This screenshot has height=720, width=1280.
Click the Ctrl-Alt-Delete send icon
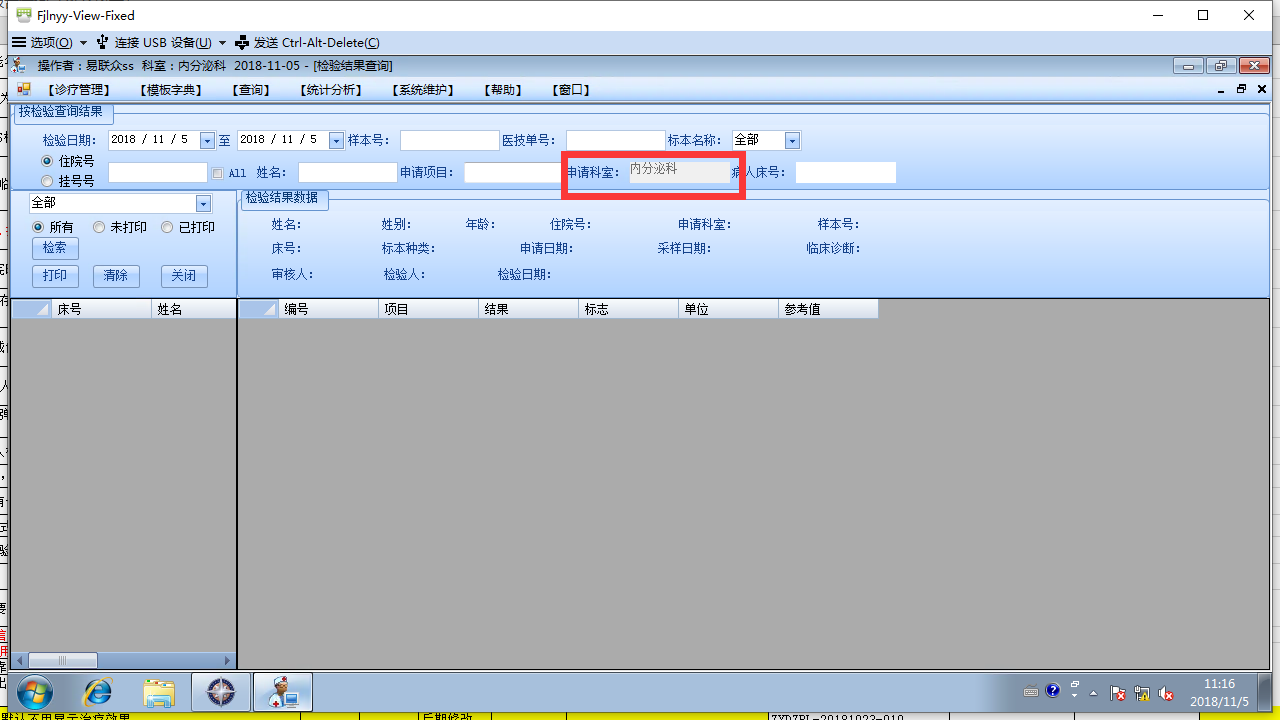click(242, 43)
